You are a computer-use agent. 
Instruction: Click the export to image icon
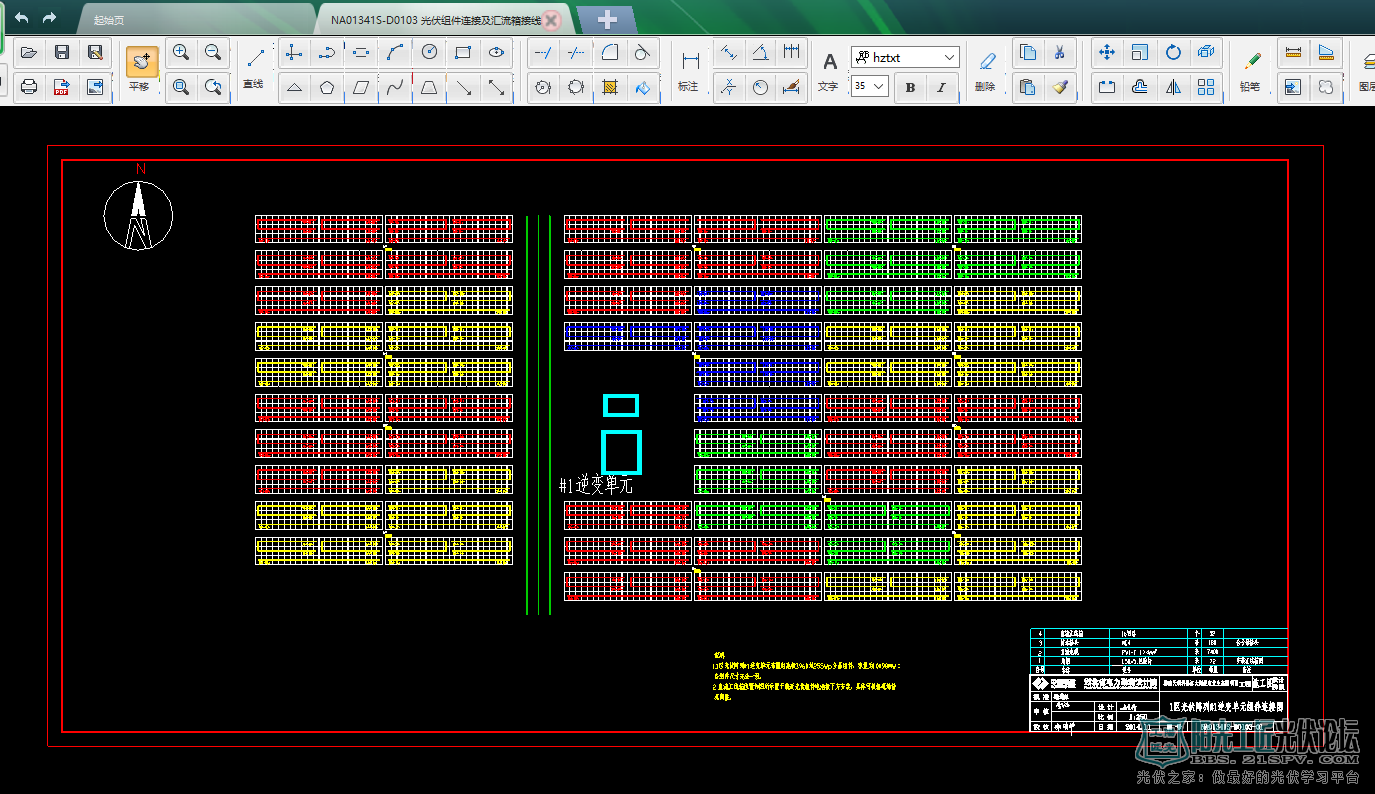(95, 87)
